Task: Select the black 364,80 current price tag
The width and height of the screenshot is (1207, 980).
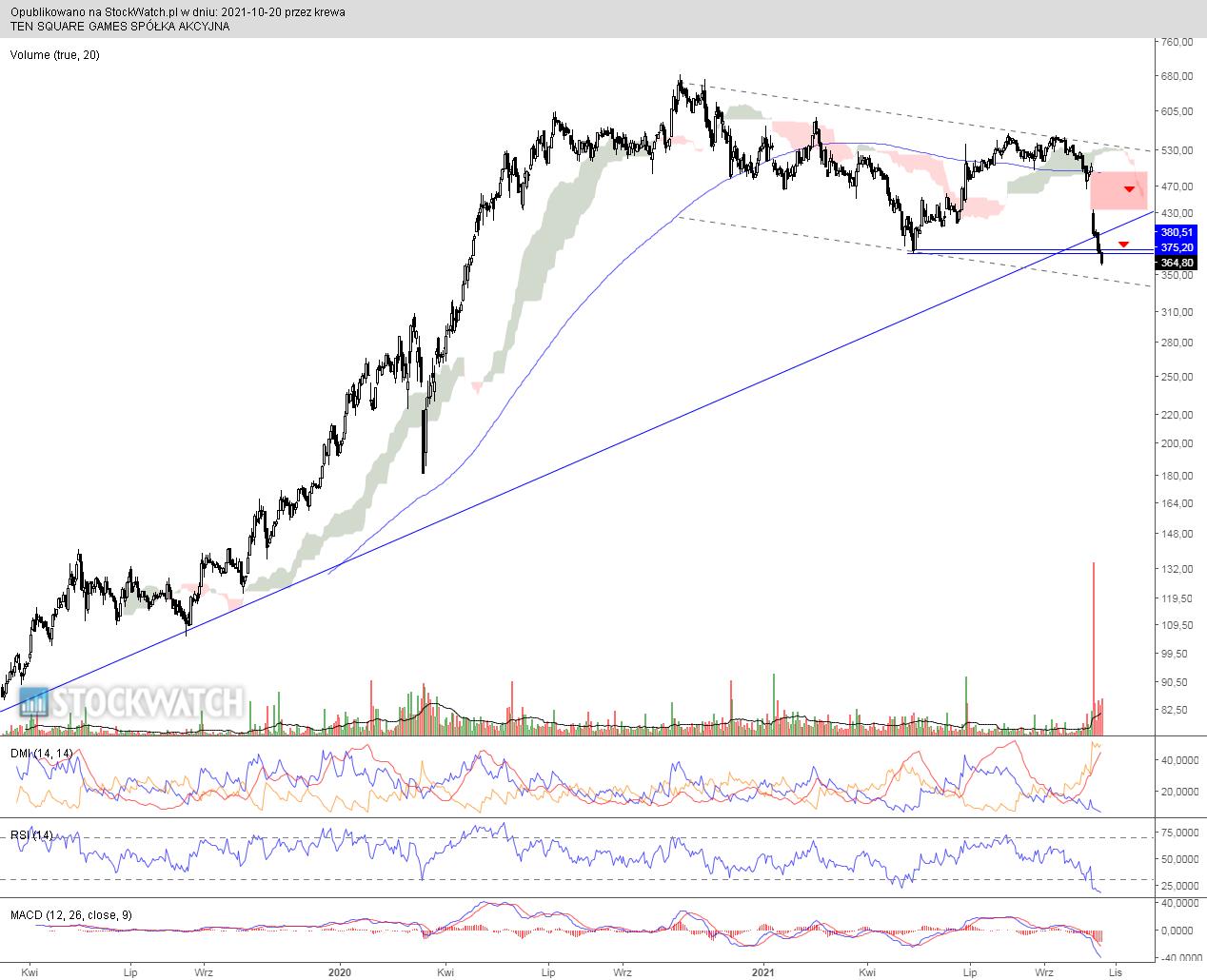Action: (1177, 263)
